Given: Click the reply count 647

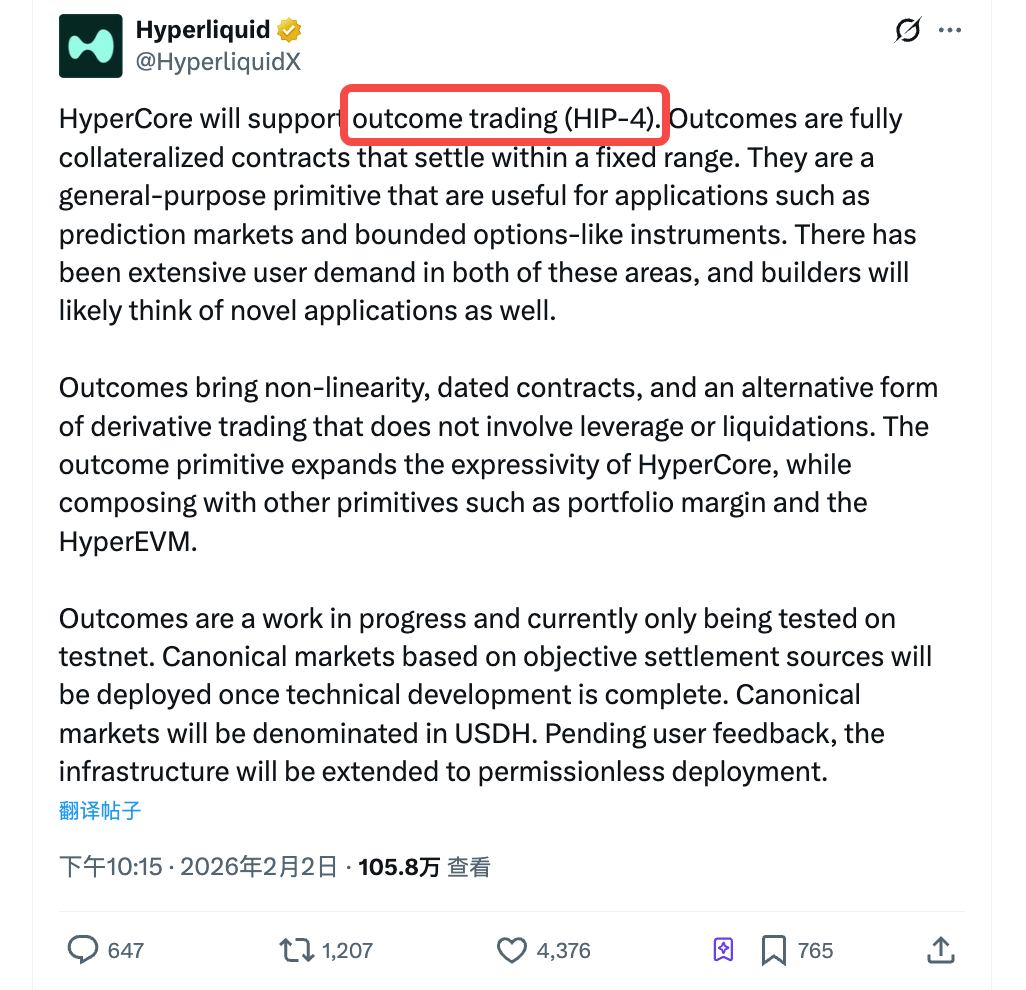Looking at the screenshot, I should 126,950.
